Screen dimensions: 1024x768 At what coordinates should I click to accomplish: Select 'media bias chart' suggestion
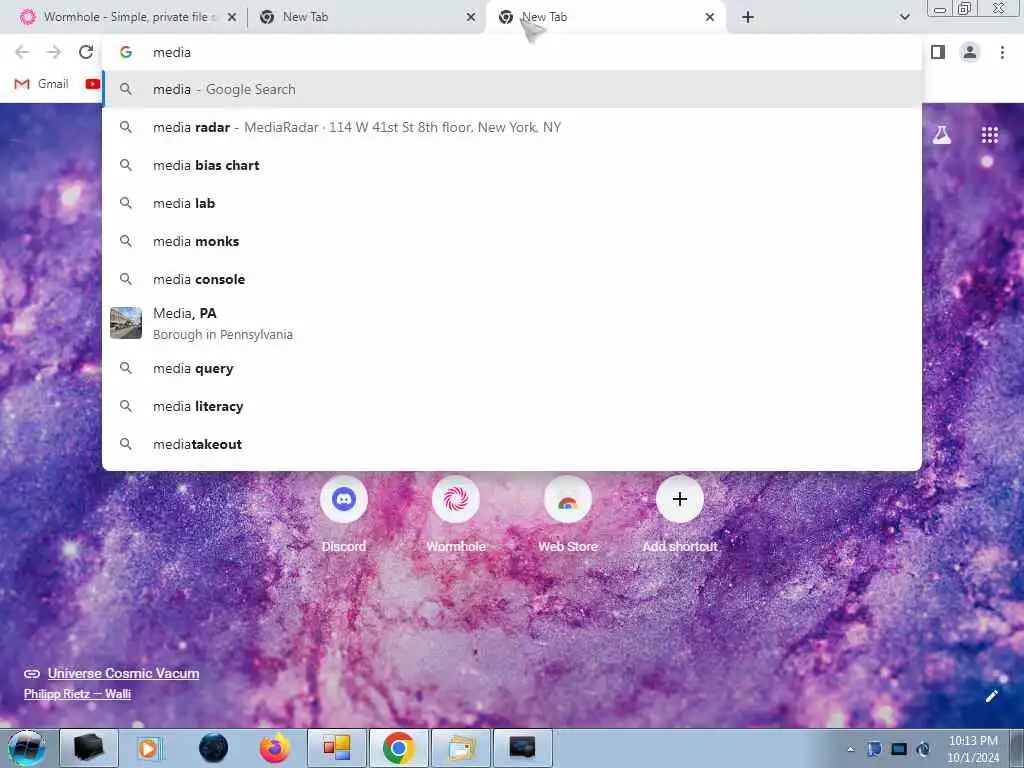point(512,165)
